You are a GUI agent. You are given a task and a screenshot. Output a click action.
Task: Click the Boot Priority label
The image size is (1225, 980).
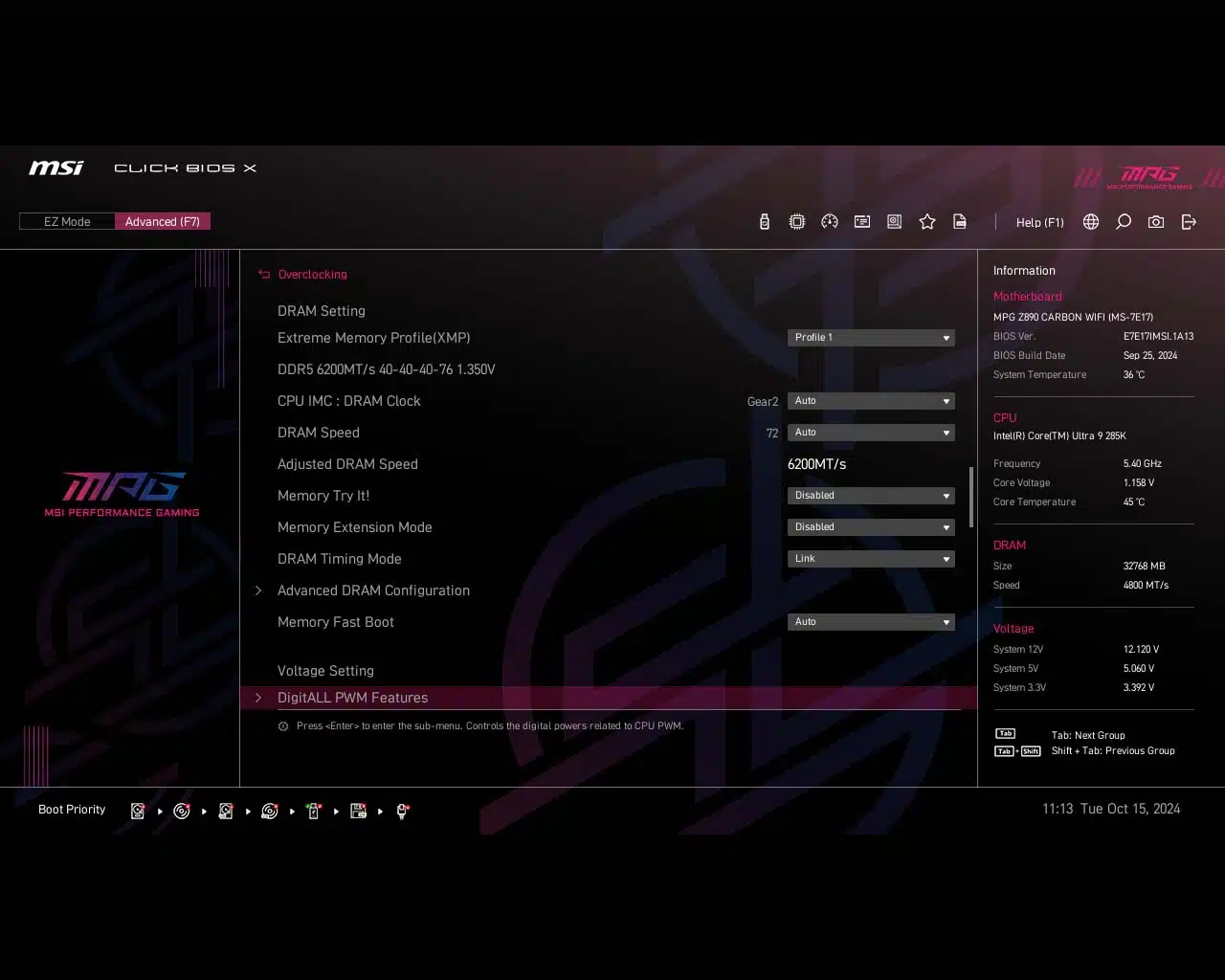(72, 810)
